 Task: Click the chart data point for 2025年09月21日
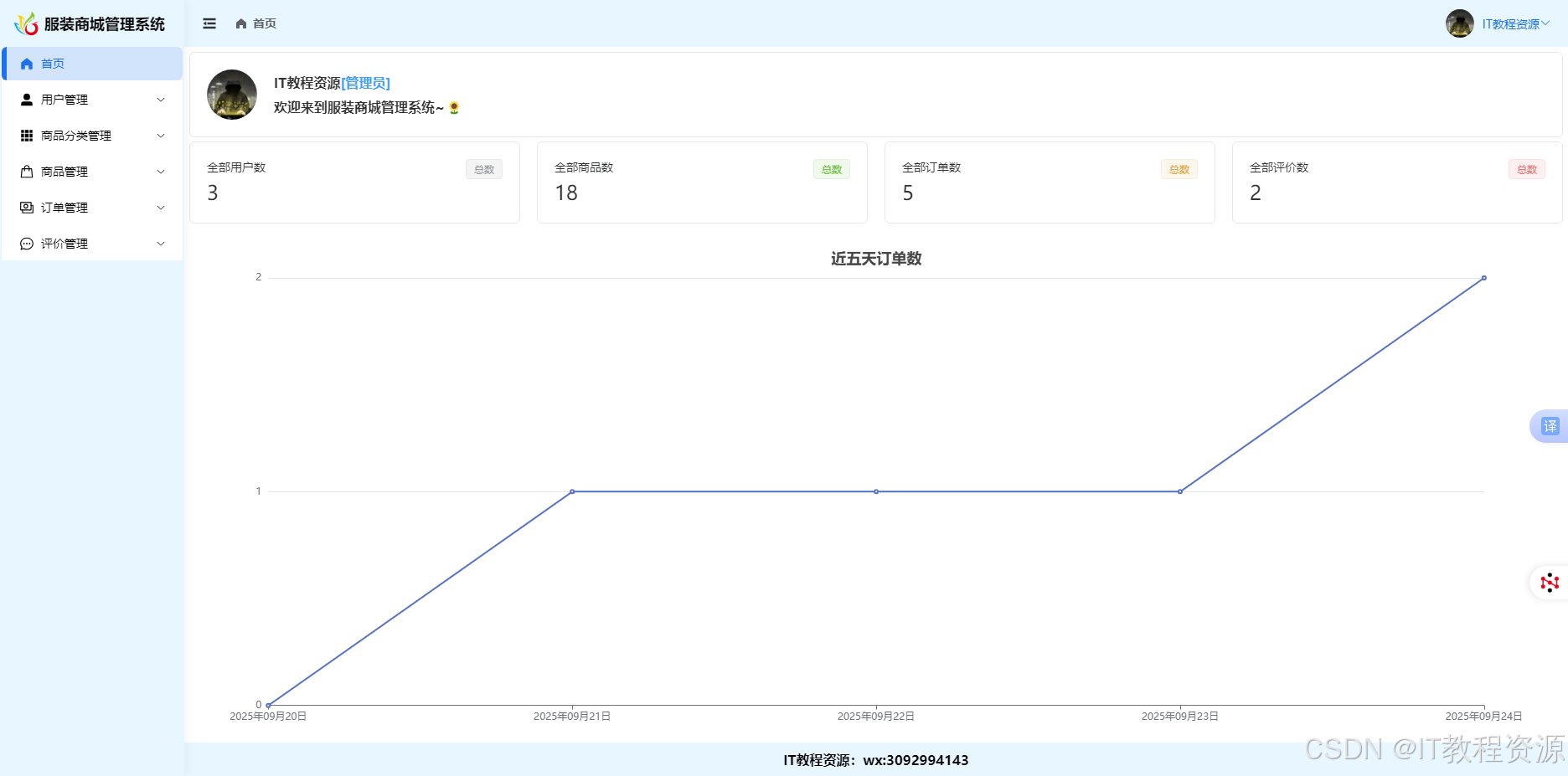[572, 491]
